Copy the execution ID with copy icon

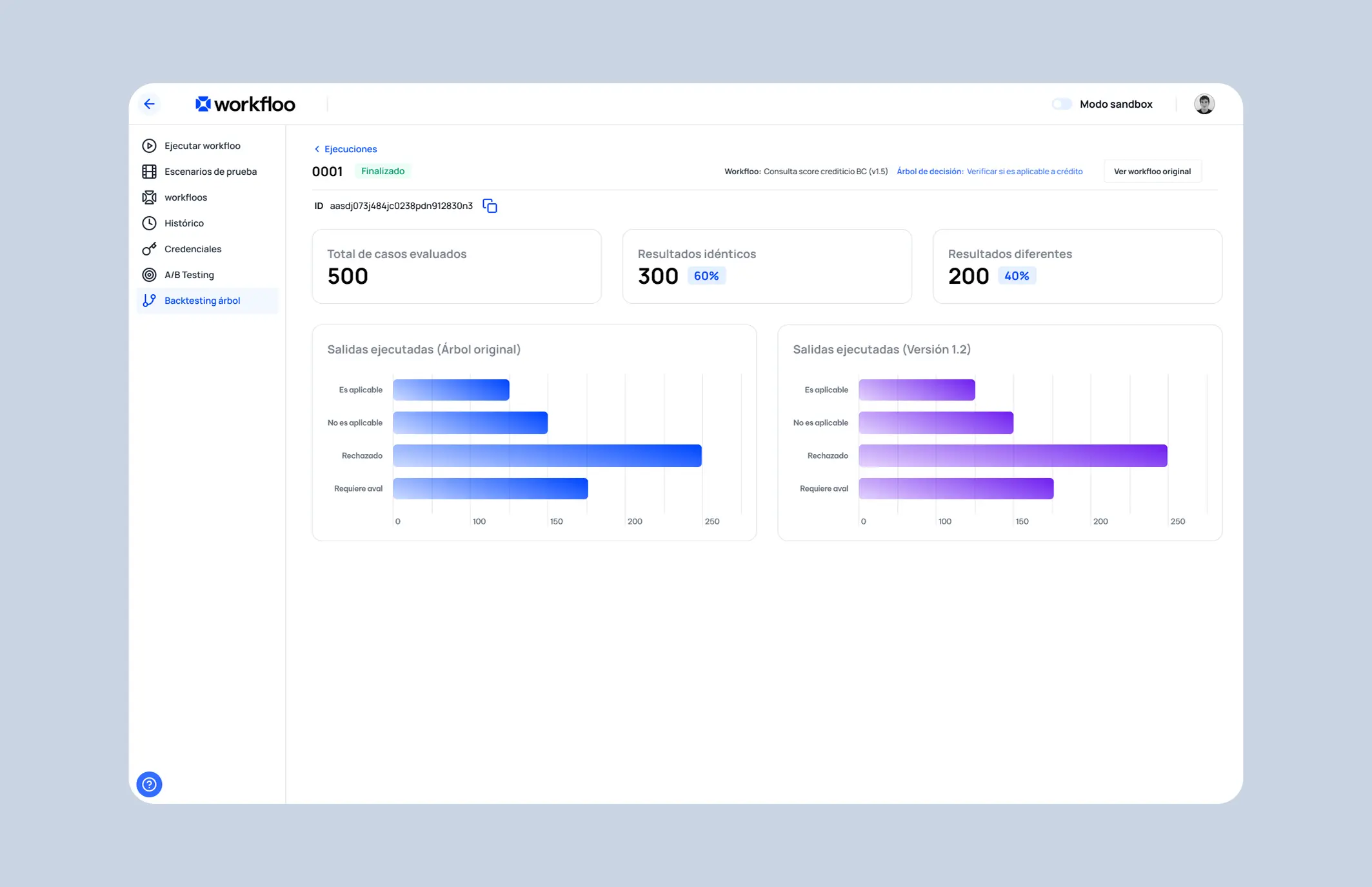click(x=490, y=206)
